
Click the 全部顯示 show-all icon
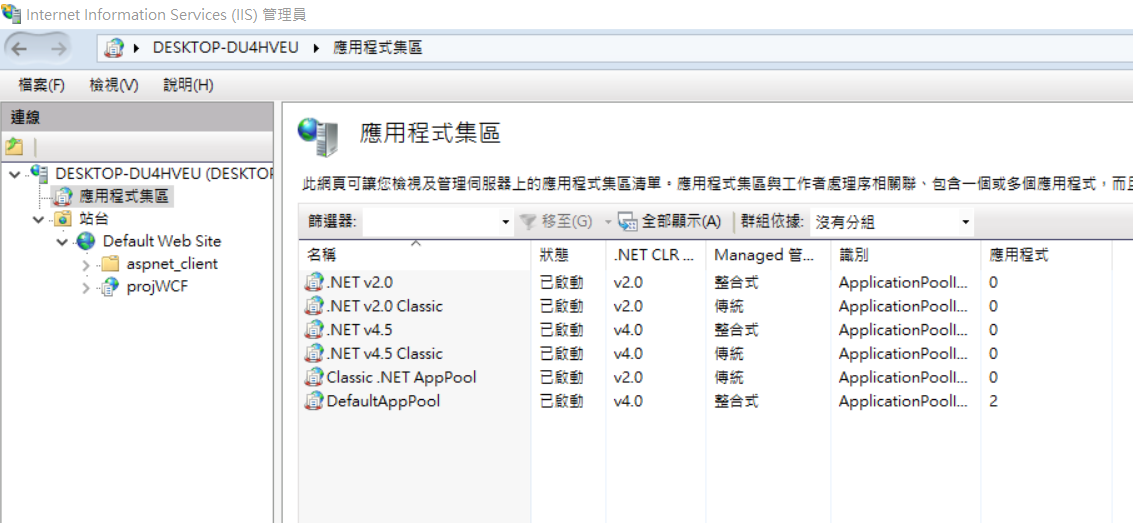627,222
